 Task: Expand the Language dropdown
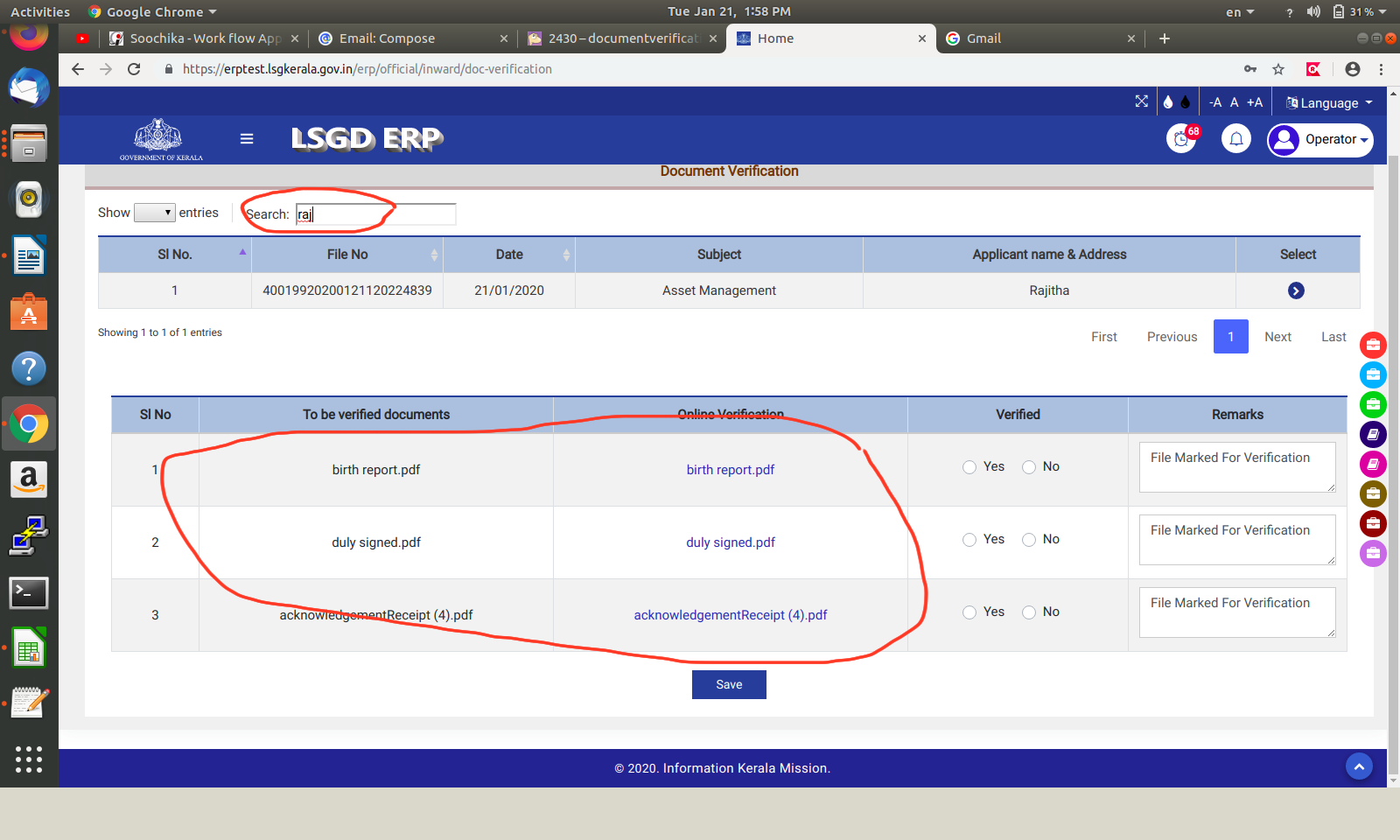coord(1328,102)
